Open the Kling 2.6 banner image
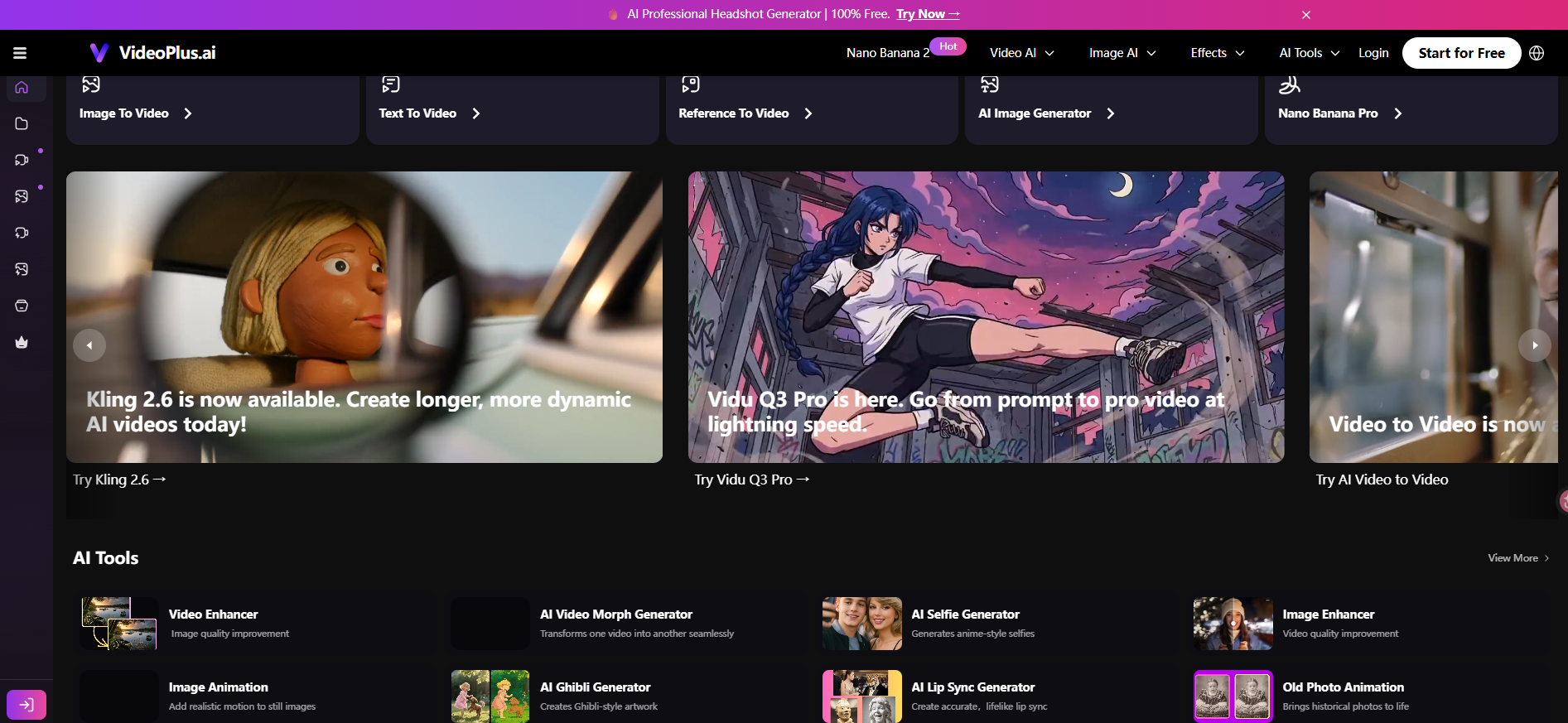Viewport: 1568px width, 723px height. point(364,317)
